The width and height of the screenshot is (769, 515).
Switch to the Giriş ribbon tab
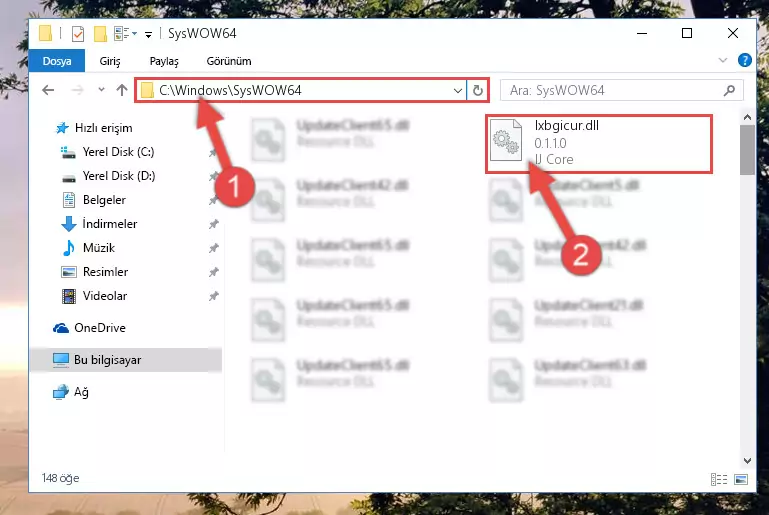(110, 61)
